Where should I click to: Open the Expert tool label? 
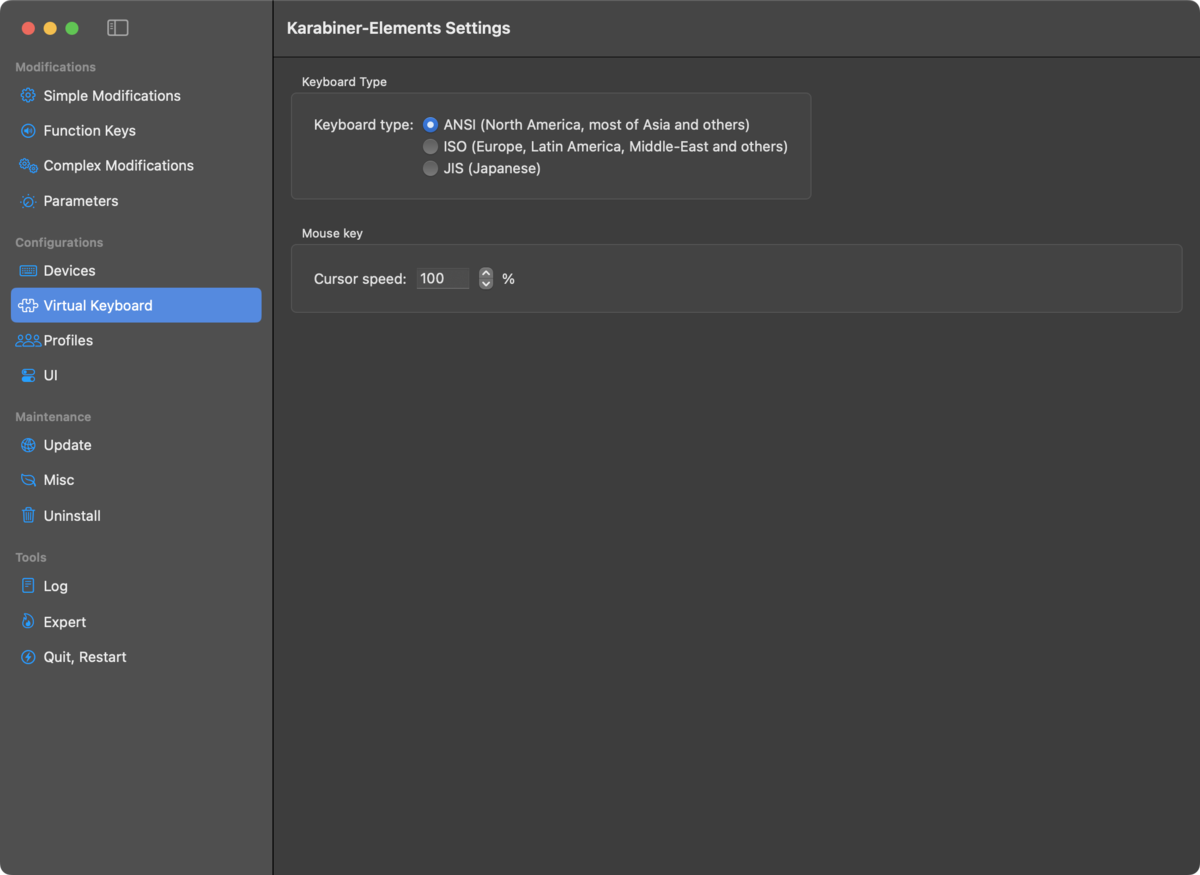(x=65, y=622)
